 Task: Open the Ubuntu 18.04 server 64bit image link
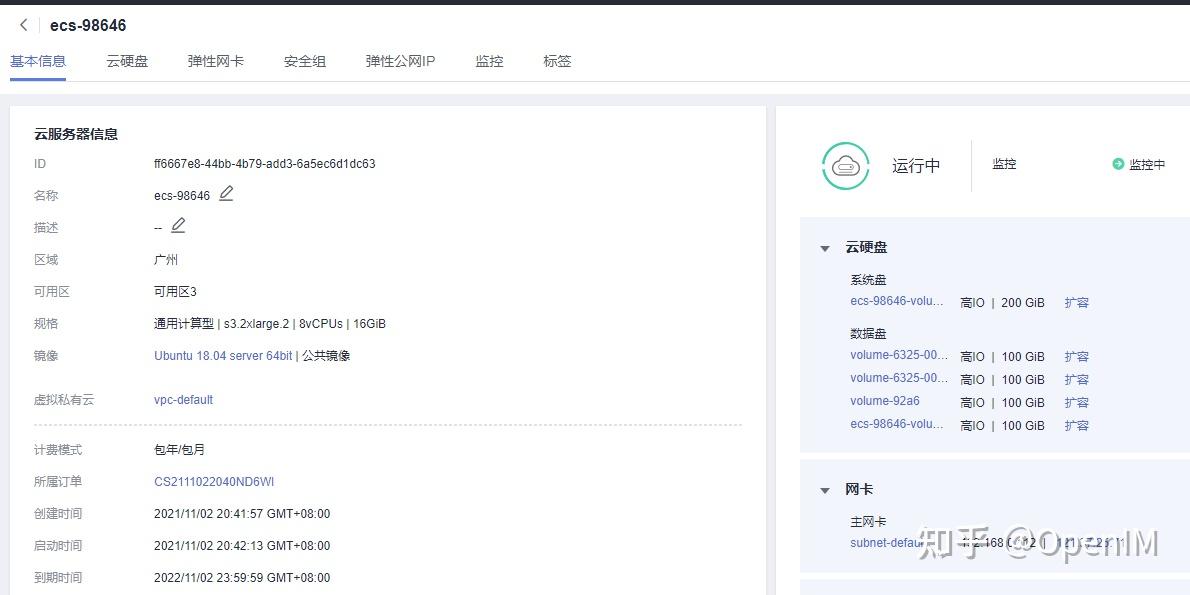click(x=222, y=355)
